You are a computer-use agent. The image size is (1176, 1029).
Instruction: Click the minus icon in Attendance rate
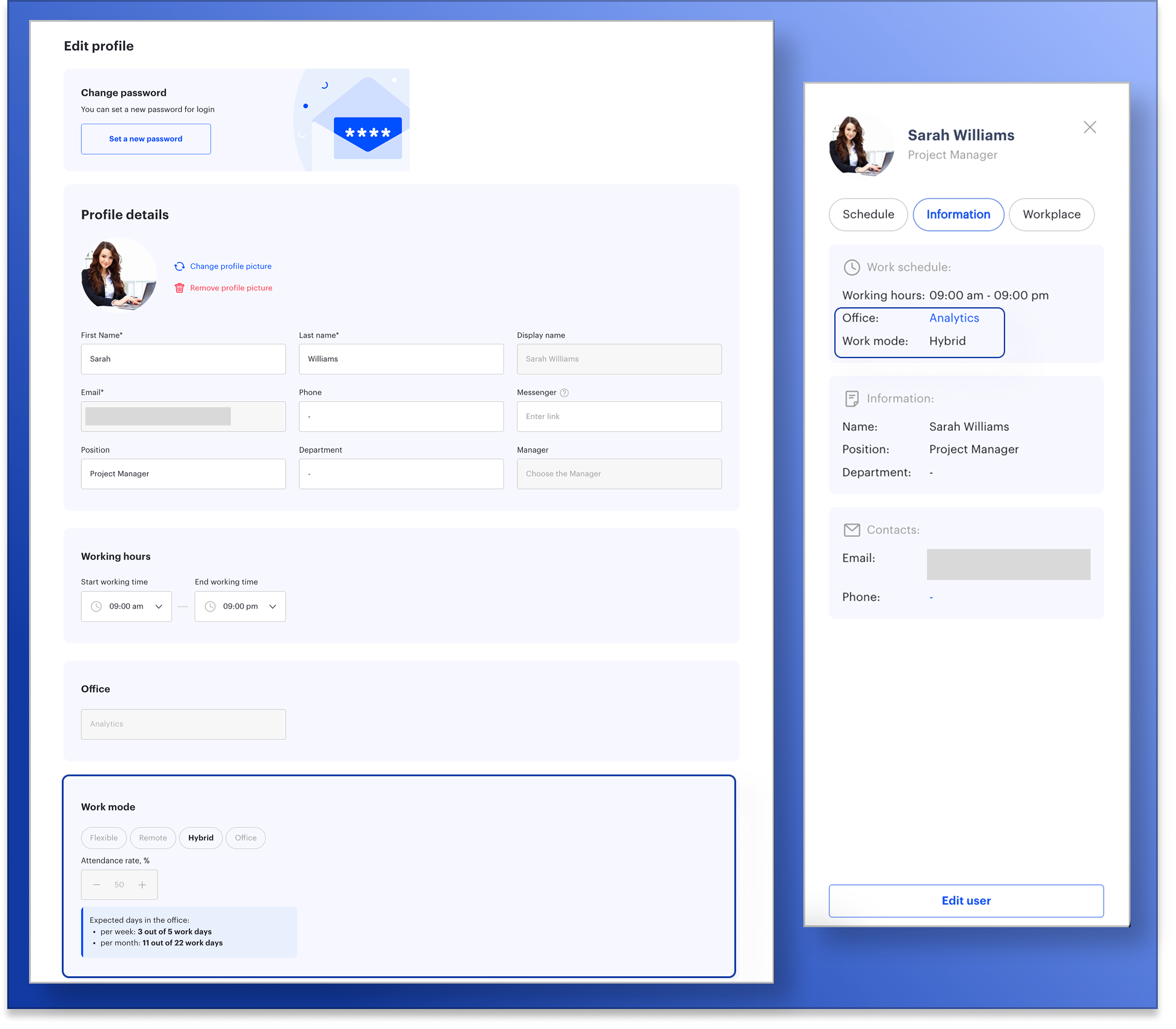96,885
